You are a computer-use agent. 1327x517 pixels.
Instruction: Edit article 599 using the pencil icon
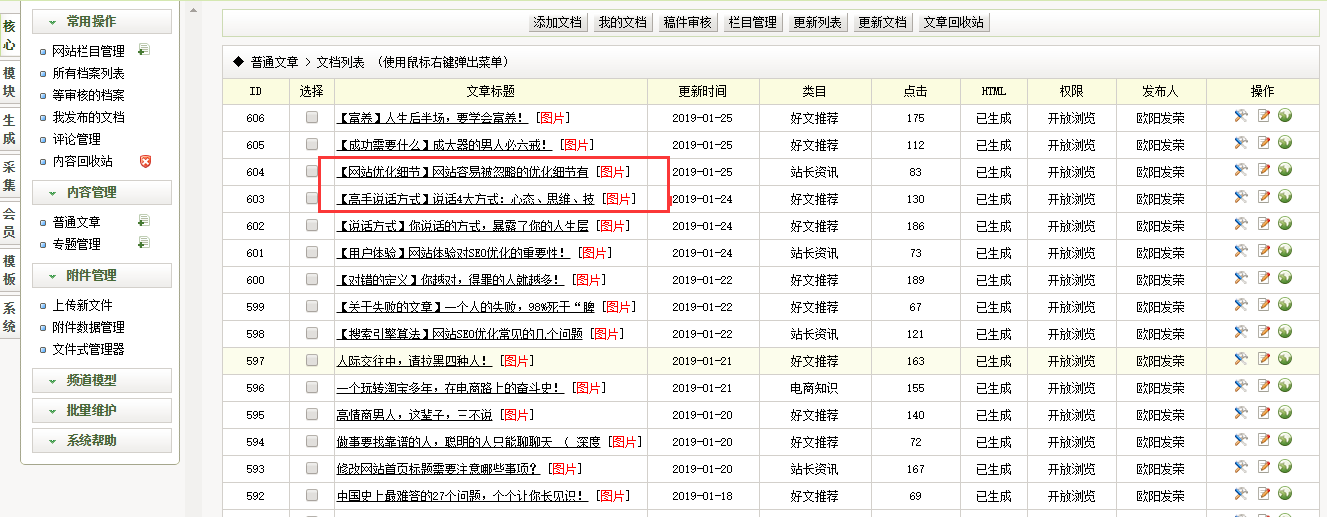pos(1264,305)
